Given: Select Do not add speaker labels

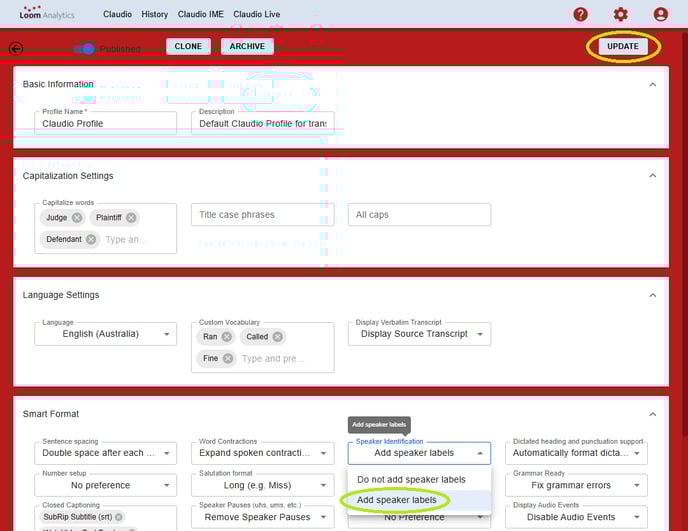Looking at the screenshot, I should tap(419, 480).
